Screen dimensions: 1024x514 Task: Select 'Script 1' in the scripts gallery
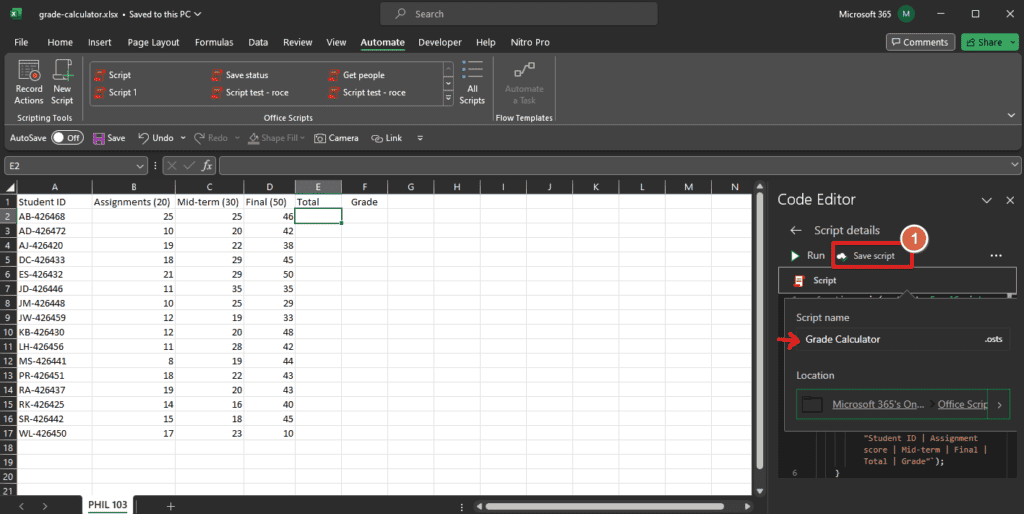pos(116,93)
